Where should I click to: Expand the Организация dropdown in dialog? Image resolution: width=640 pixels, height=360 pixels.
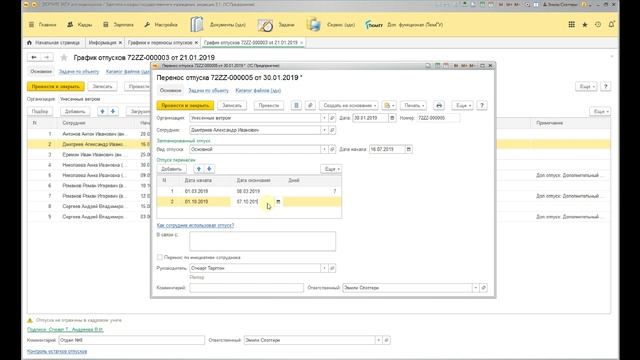click(x=324, y=118)
